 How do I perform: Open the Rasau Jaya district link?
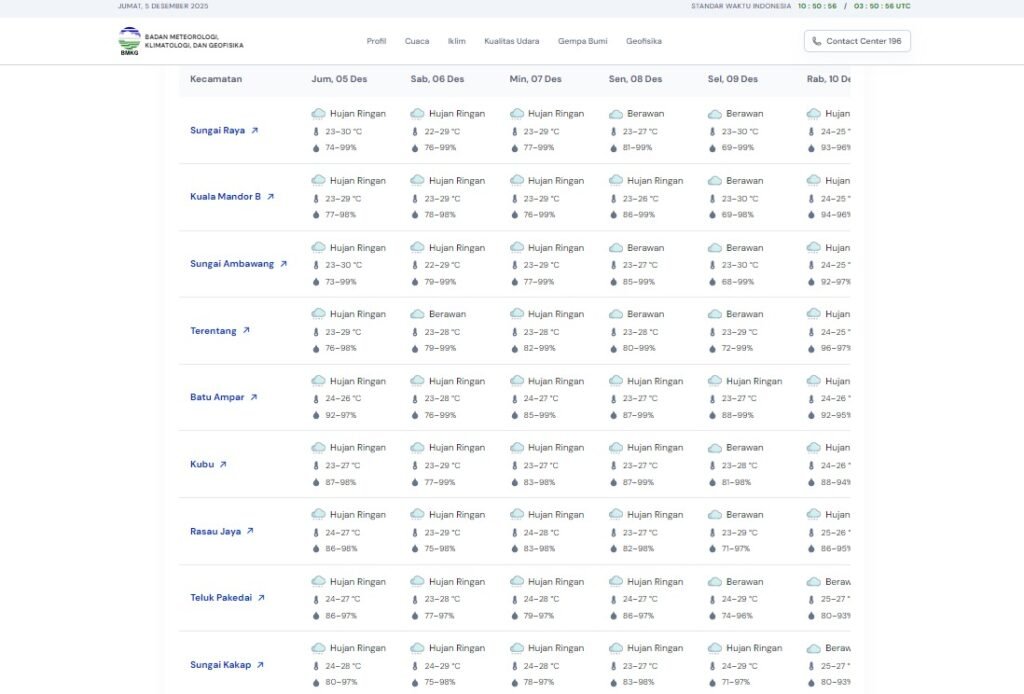pos(216,531)
